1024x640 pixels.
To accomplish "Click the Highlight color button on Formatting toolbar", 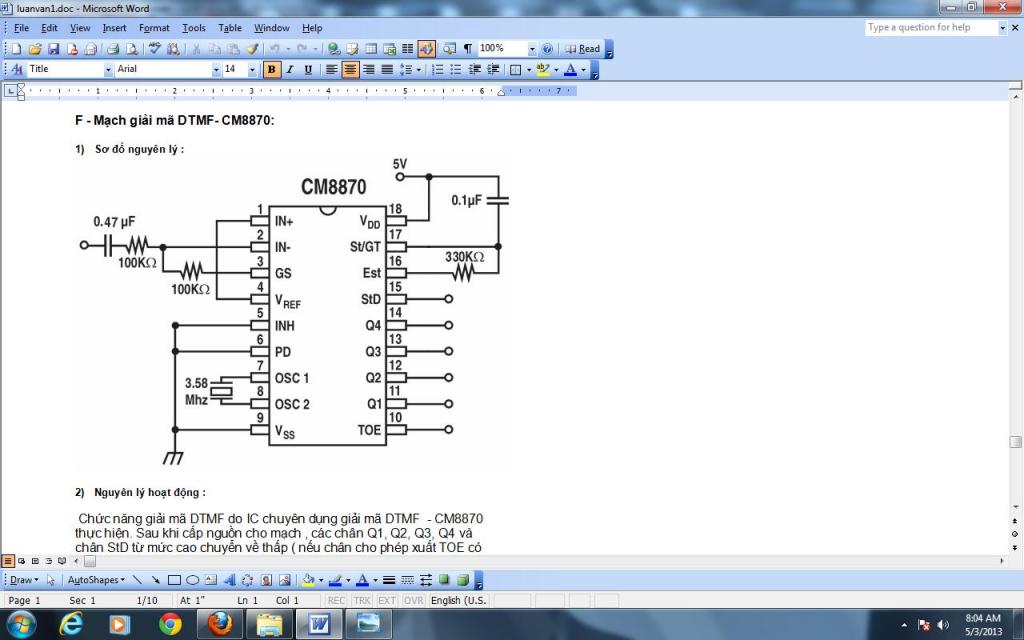I will (542, 70).
